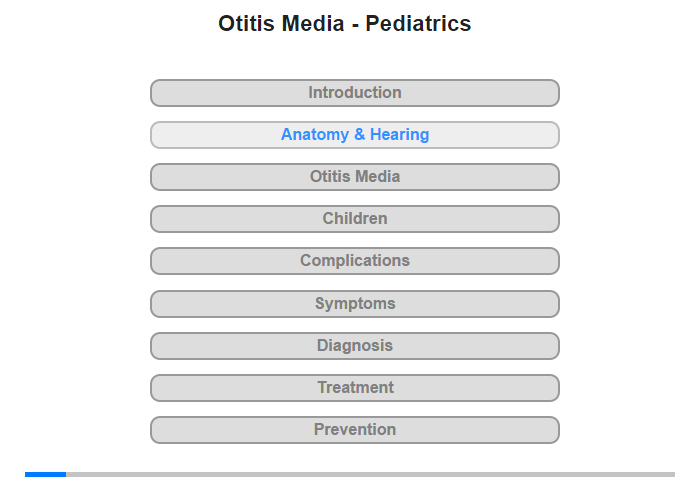This screenshot has height=480, width=700.
Task: Open the Children section
Action: click(x=354, y=219)
